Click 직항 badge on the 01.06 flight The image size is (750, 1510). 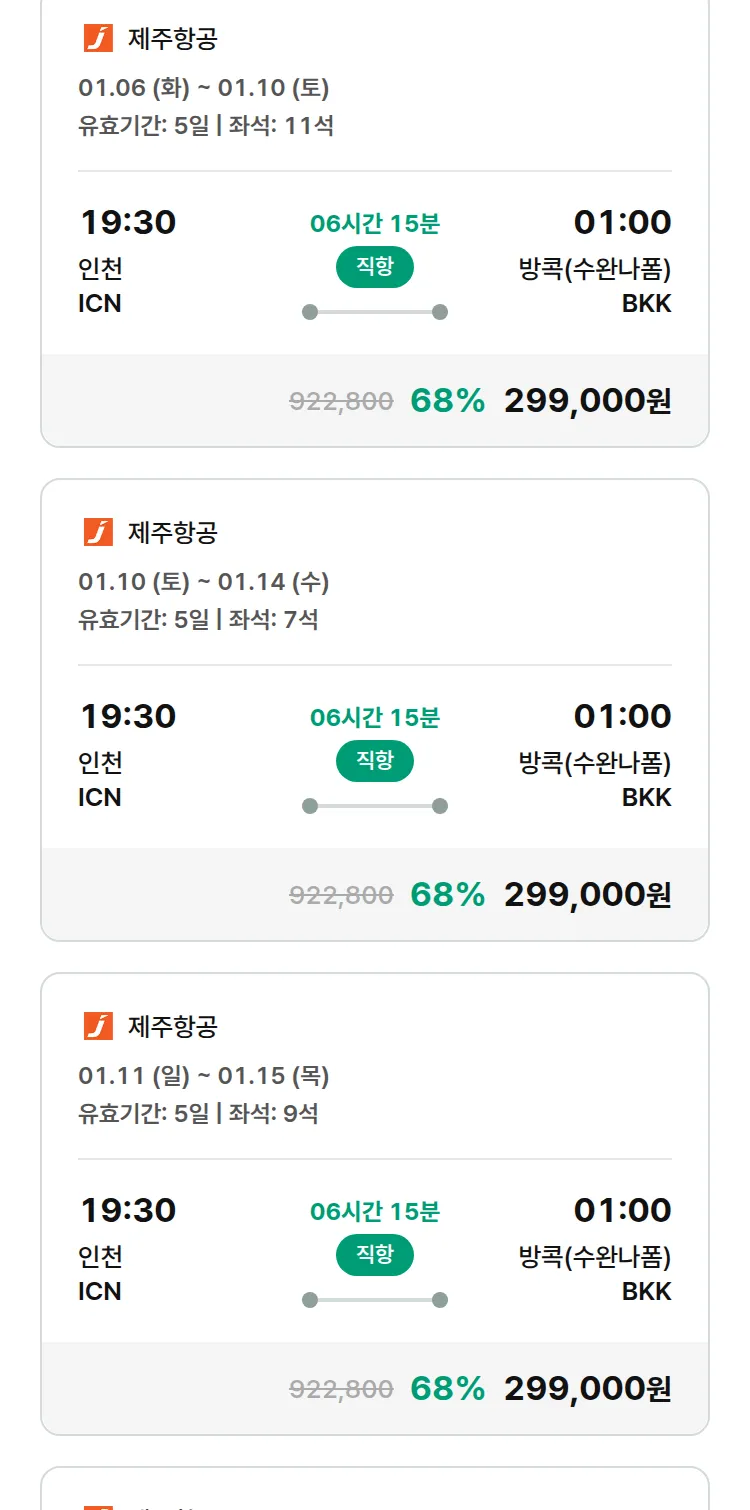374,267
